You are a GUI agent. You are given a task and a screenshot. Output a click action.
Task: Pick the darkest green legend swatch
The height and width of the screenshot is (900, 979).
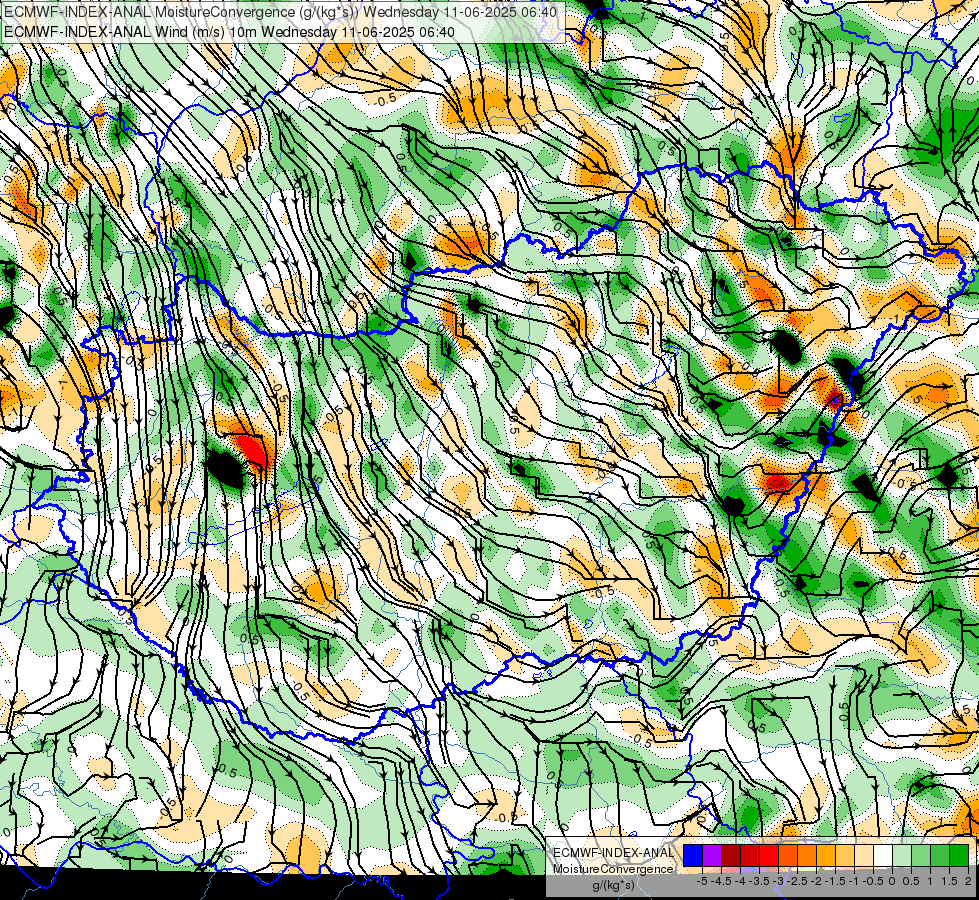point(959,855)
